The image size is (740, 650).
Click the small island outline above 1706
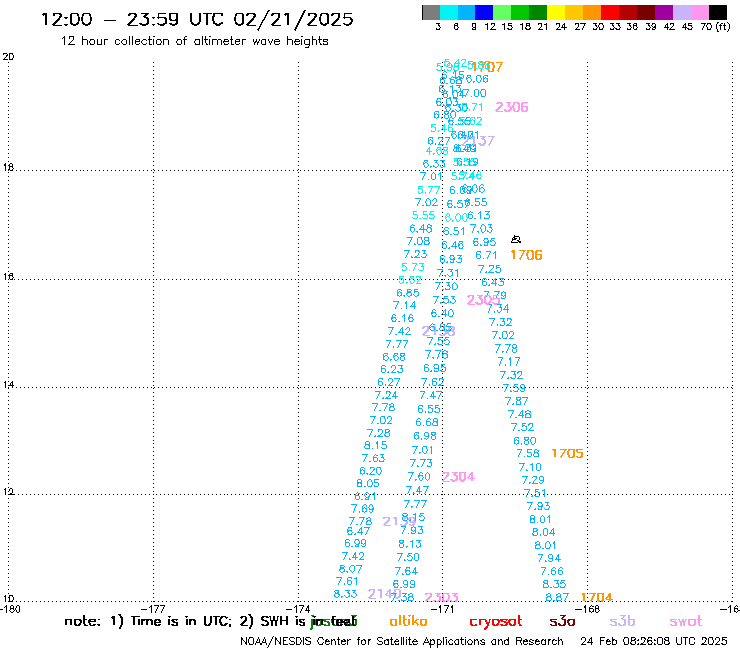pos(516,240)
